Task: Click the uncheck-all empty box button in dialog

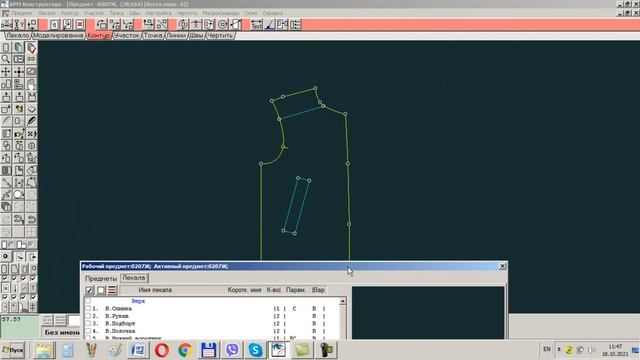Action: pos(100,290)
